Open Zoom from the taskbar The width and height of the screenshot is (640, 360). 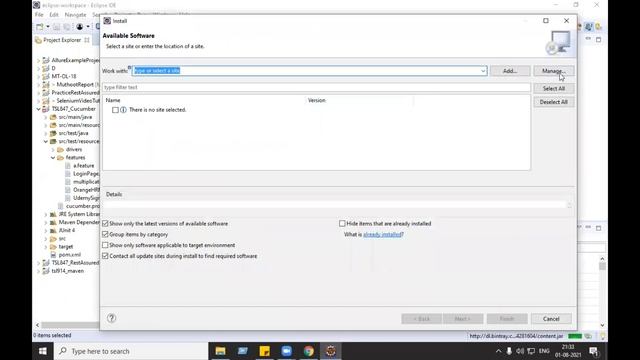pyautogui.click(x=287, y=351)
